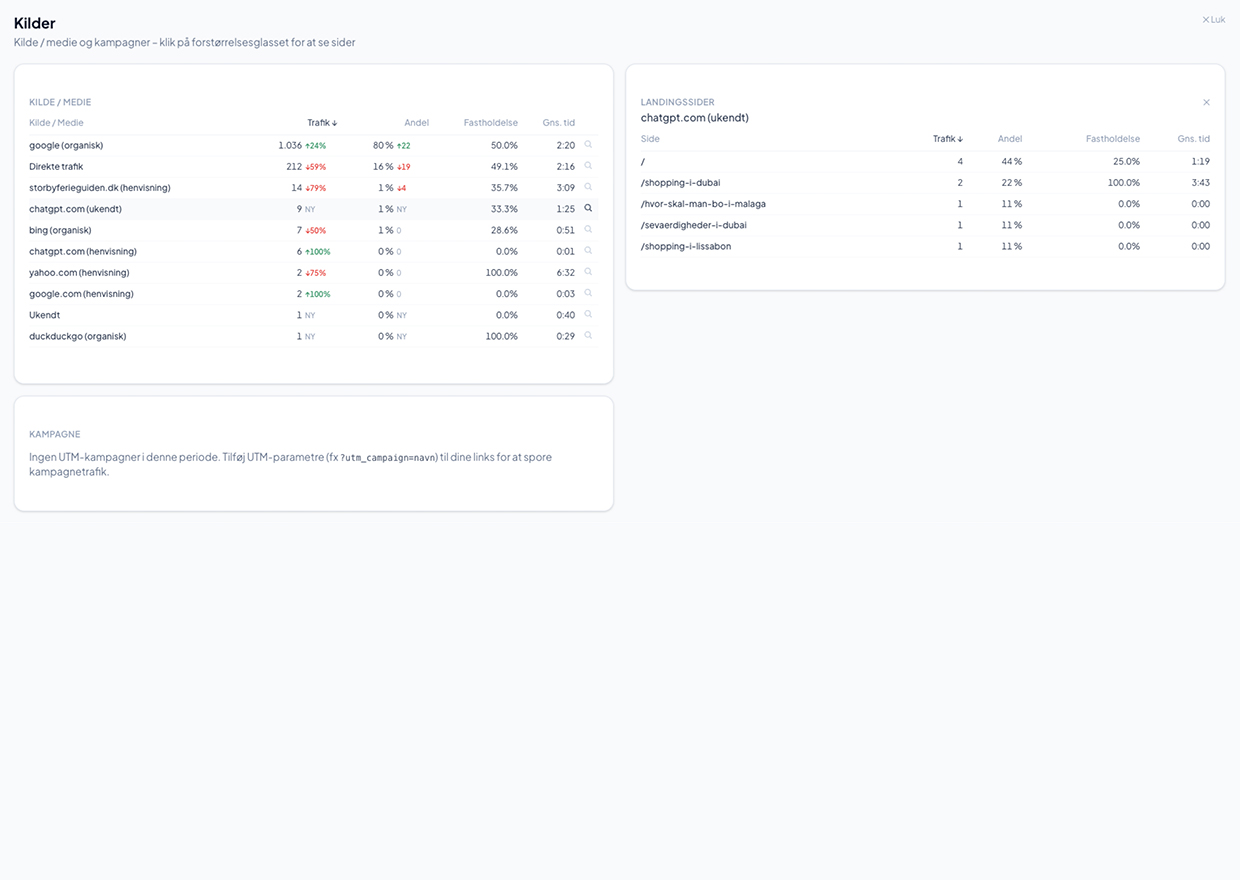Open page details for google (organisk) via magnifier
This screenshot has height=880, width=1240.
[x=588, y=144]
